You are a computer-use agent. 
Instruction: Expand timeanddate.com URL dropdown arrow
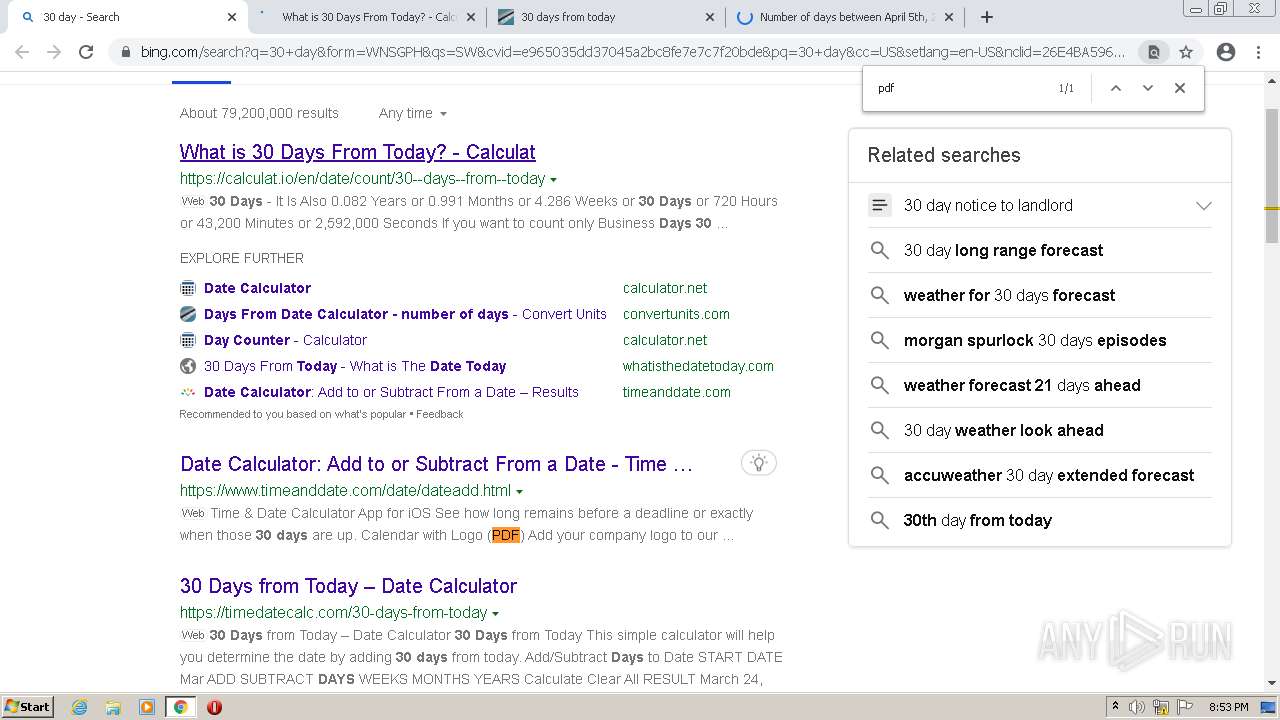click(519, 491)
